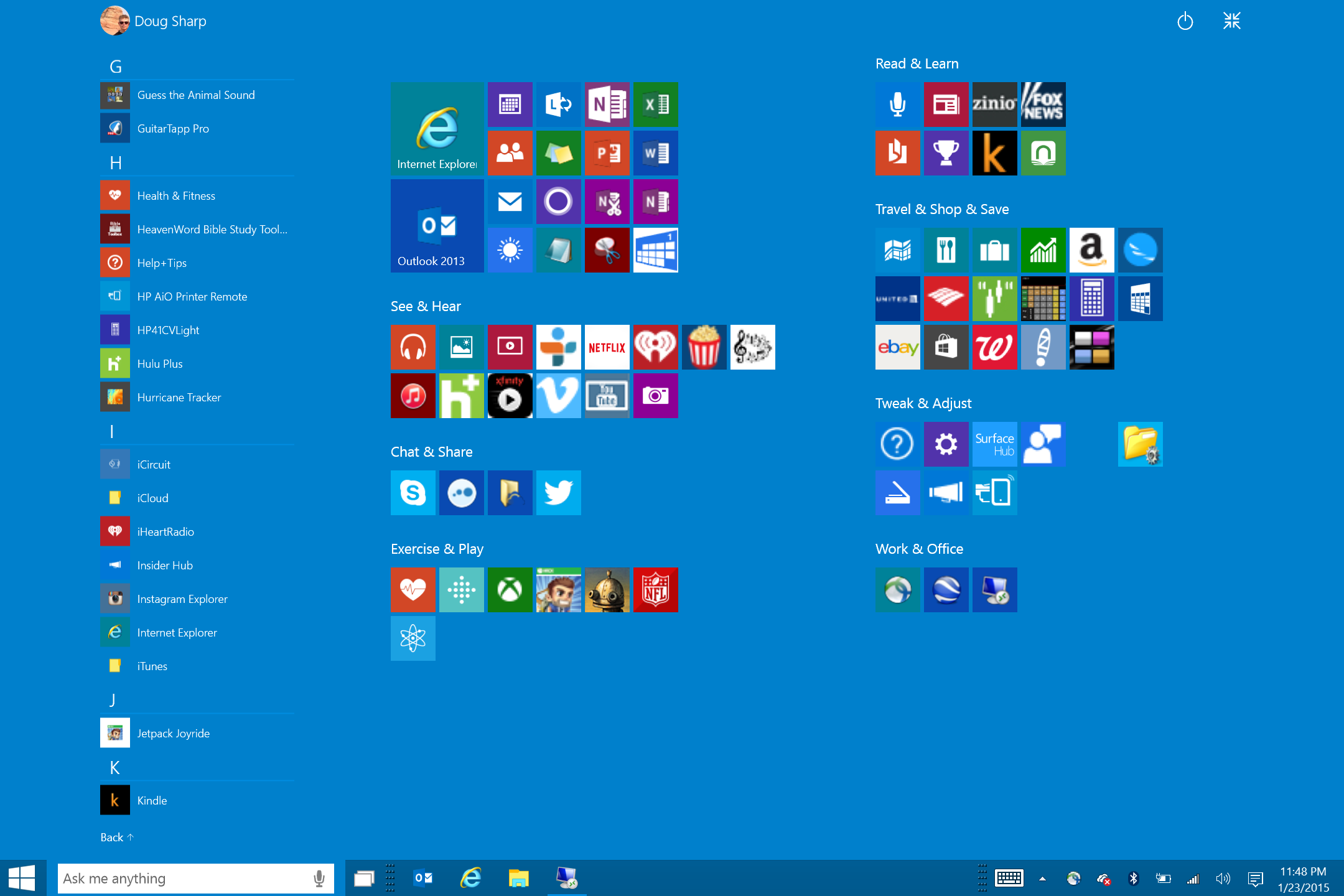Screen dimensions: 1344x896
Task: Click the microphone in the search box
Action: click(319, 879)
